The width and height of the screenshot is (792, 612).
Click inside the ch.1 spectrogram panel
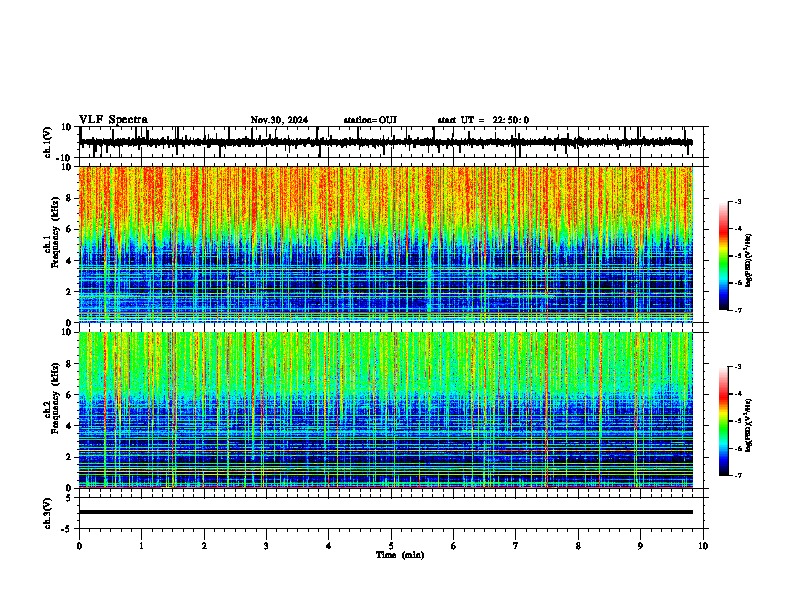[x=386, y=244]
